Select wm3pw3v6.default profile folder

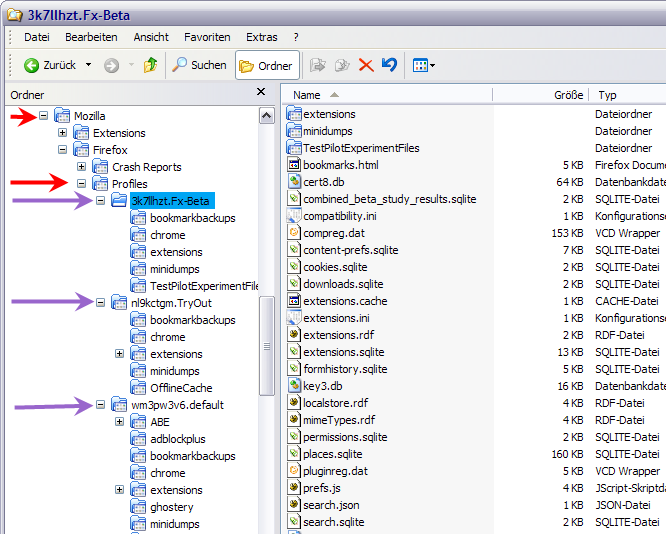click(x=177, y=405)
